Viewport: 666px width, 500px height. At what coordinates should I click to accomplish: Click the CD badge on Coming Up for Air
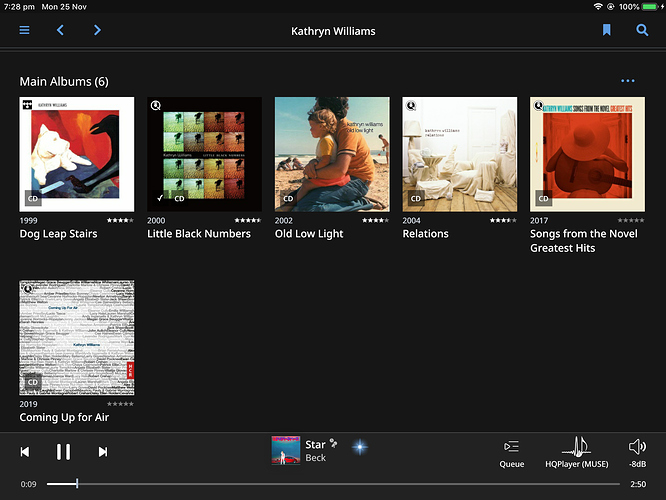pyautogui.click(x=33, y=382)
